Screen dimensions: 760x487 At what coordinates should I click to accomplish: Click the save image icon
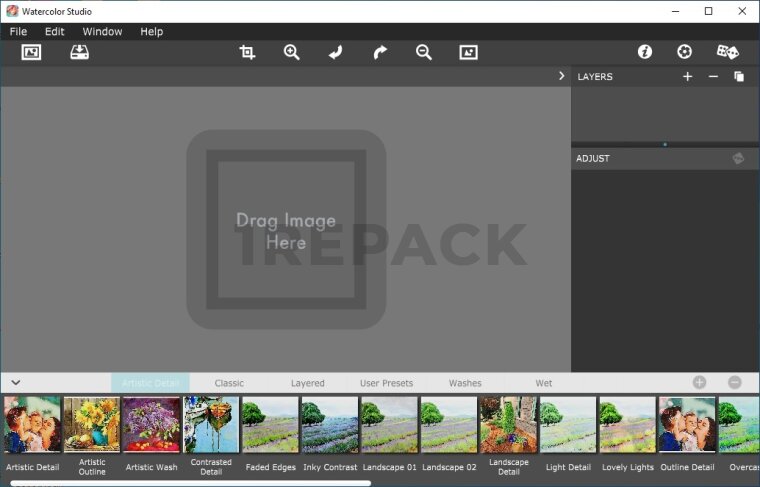[x=79, y=52]
